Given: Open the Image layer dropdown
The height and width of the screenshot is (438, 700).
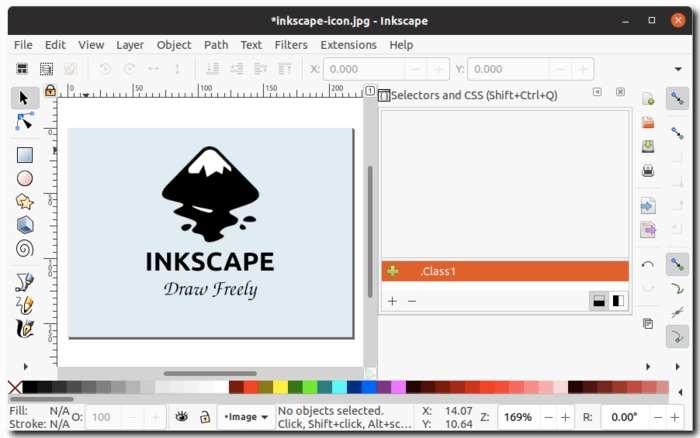Looking at the screenshot, I should click(246, 417).
